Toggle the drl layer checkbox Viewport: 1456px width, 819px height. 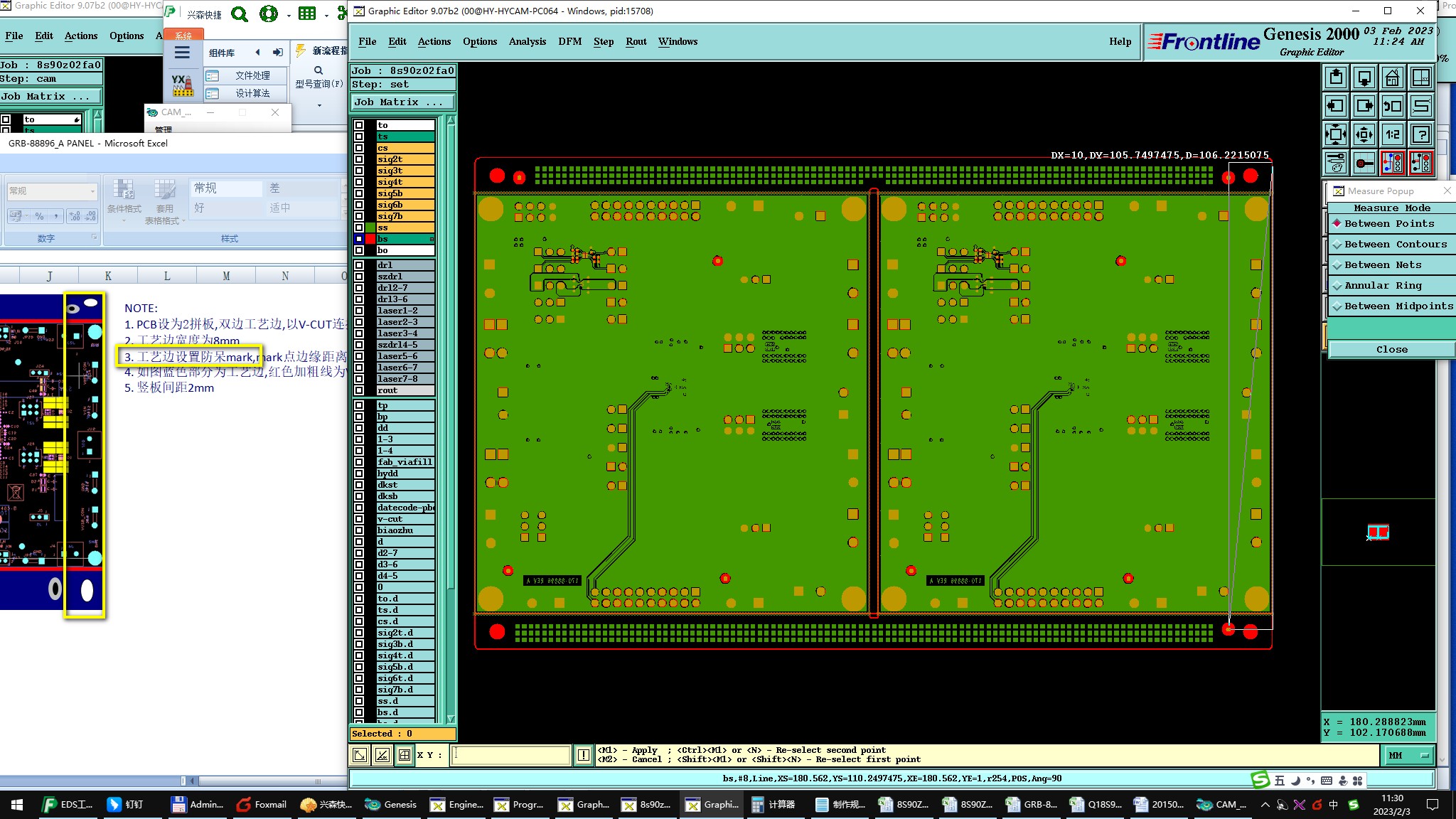coord(359,265)
